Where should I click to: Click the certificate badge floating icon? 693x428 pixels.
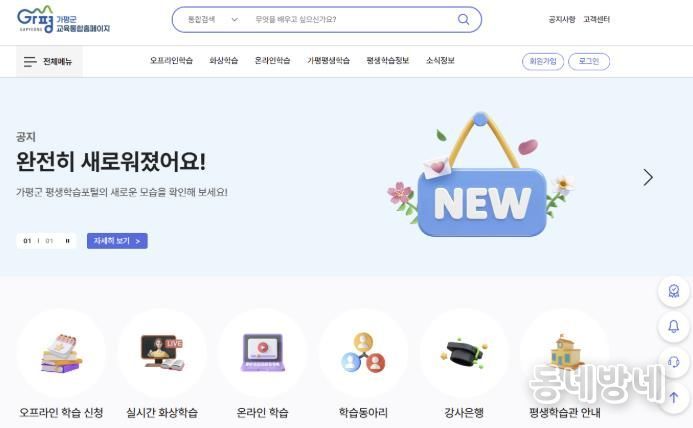click(x=674, y=291)
